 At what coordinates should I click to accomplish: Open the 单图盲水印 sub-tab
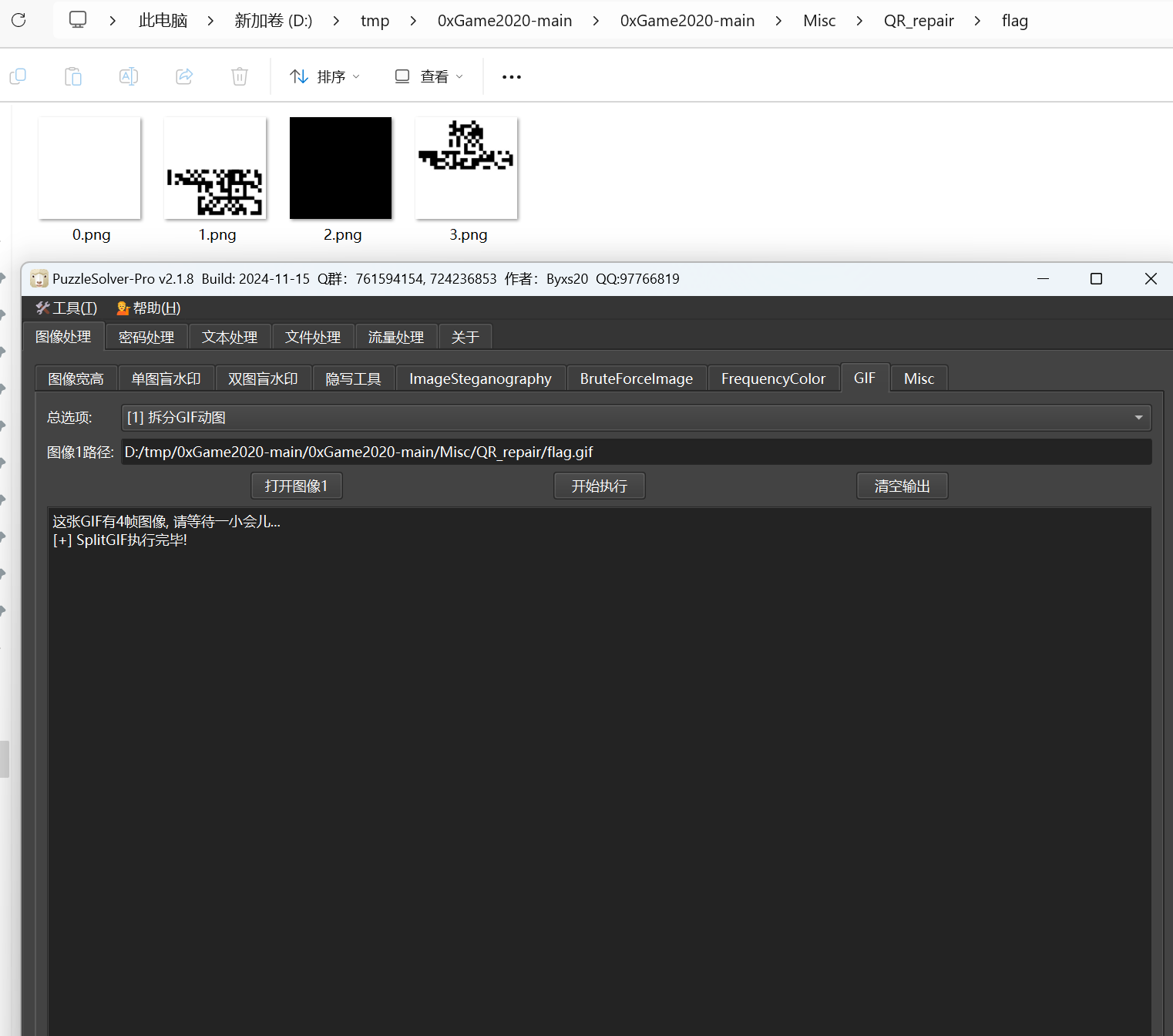point(166,378)
